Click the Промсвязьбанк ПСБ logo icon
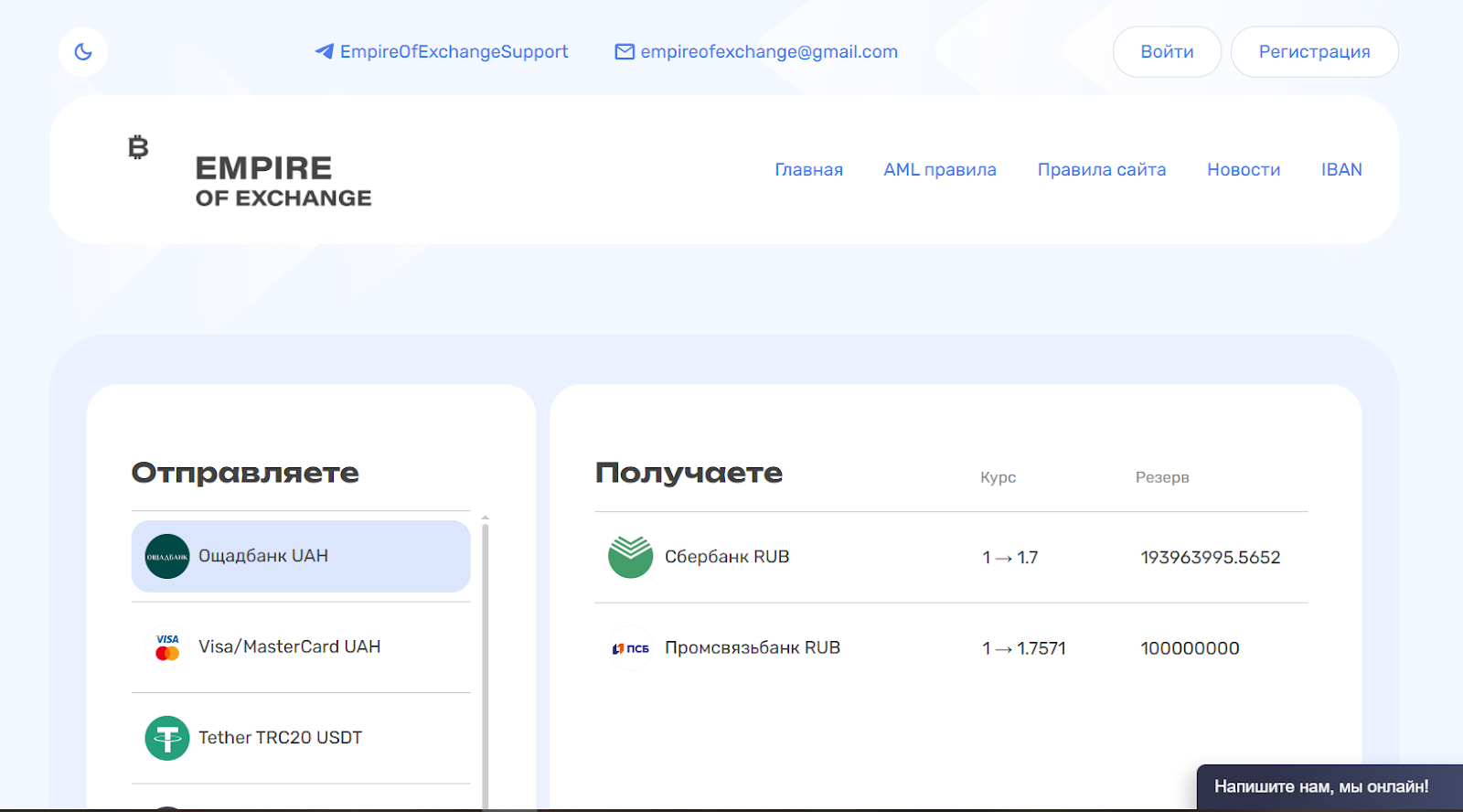The width and height of the screenshot is (1463, 812). click(631, 648)
